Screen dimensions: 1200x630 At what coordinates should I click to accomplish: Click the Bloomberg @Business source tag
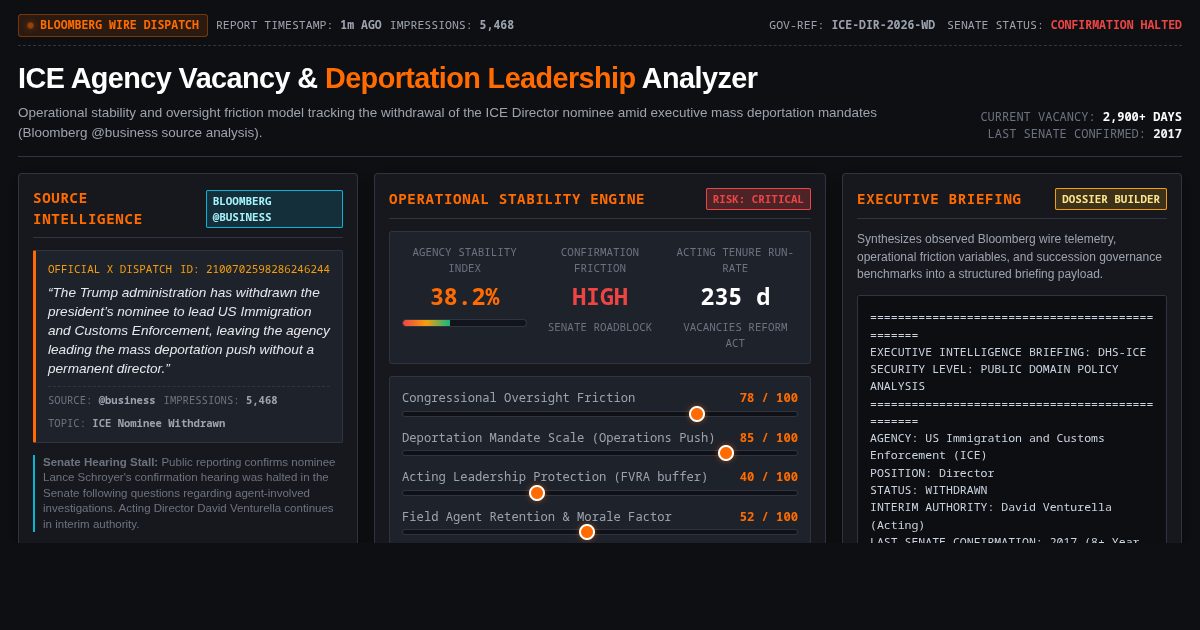tap(274, 209)
